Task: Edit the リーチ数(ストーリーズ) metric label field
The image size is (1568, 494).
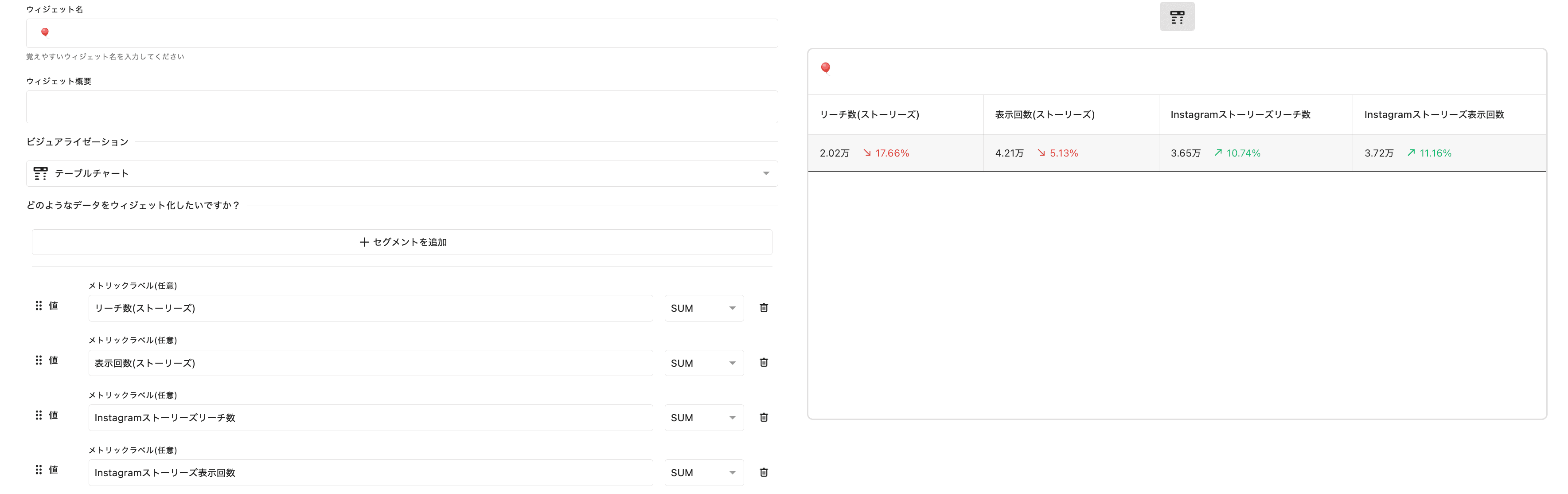Action: pyautogui.click(x=370, y=308)
